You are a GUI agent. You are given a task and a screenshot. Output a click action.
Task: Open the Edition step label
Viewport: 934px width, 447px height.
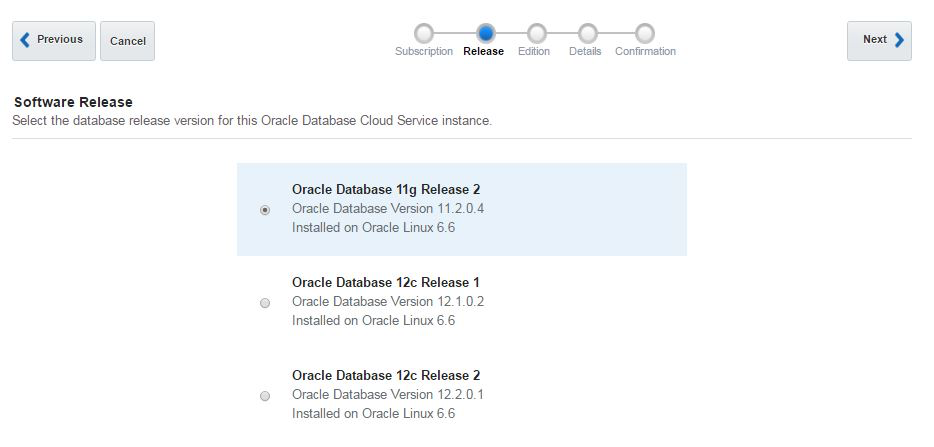tap(534, 52)
